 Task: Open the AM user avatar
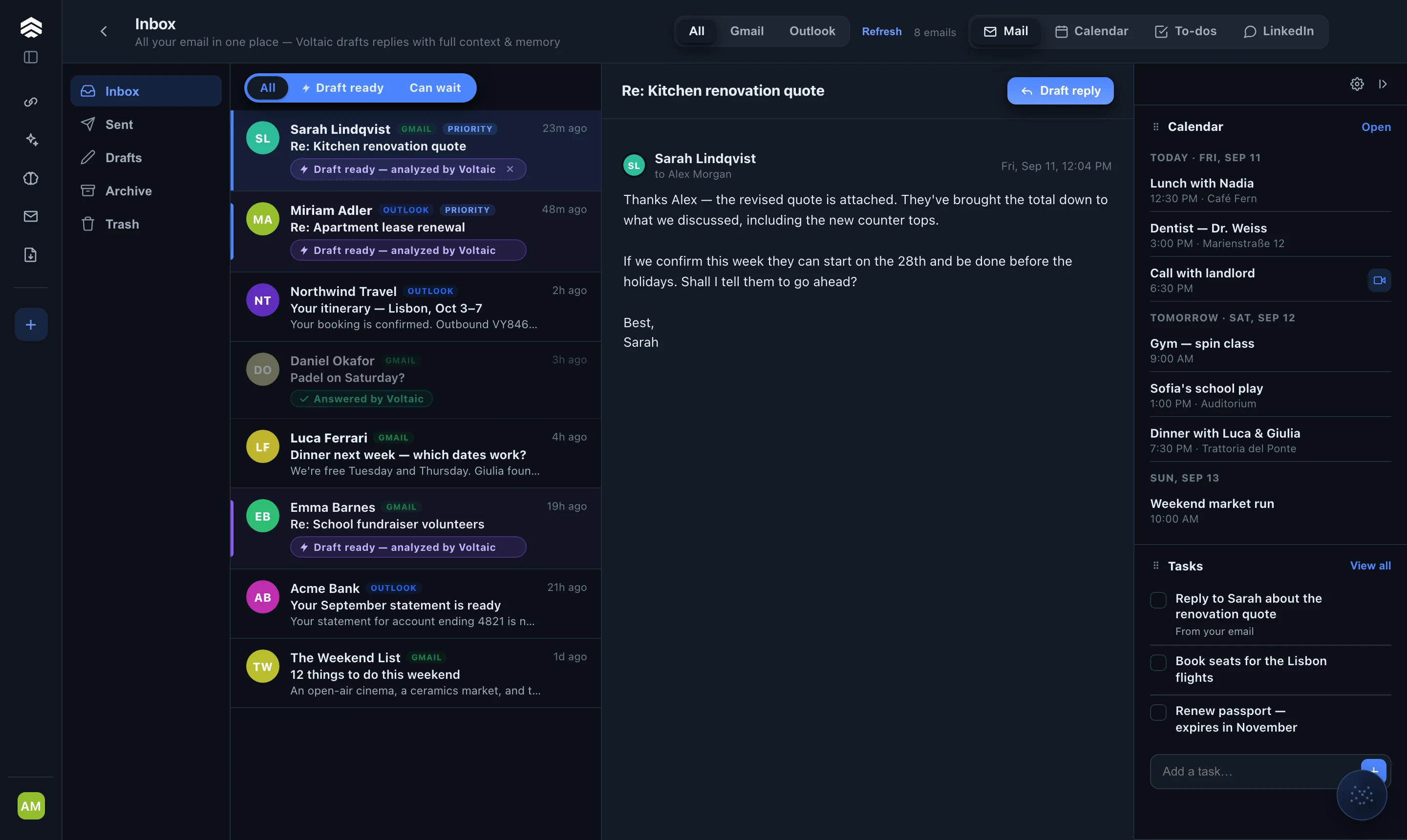coord(31,805)
